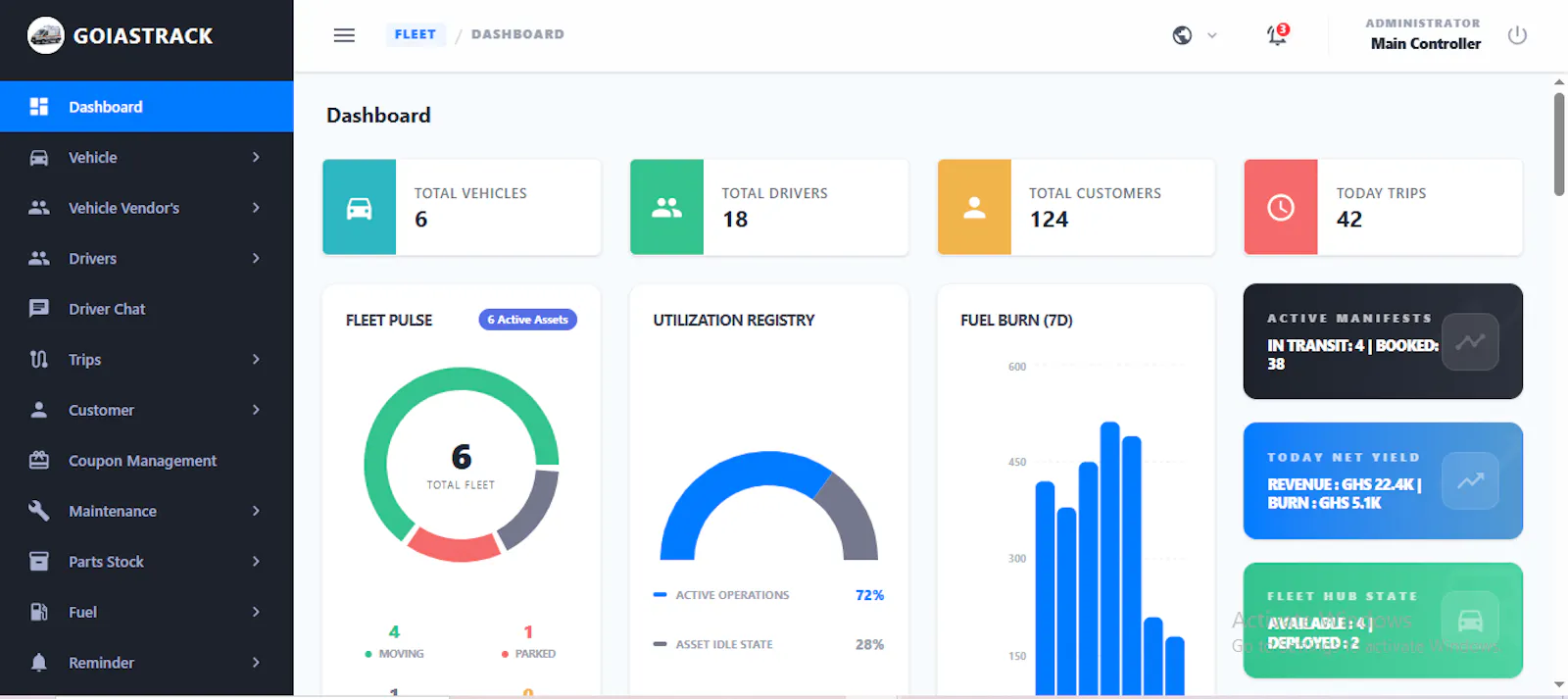Expand the arrow beside the globe icon

point(1212,35)
